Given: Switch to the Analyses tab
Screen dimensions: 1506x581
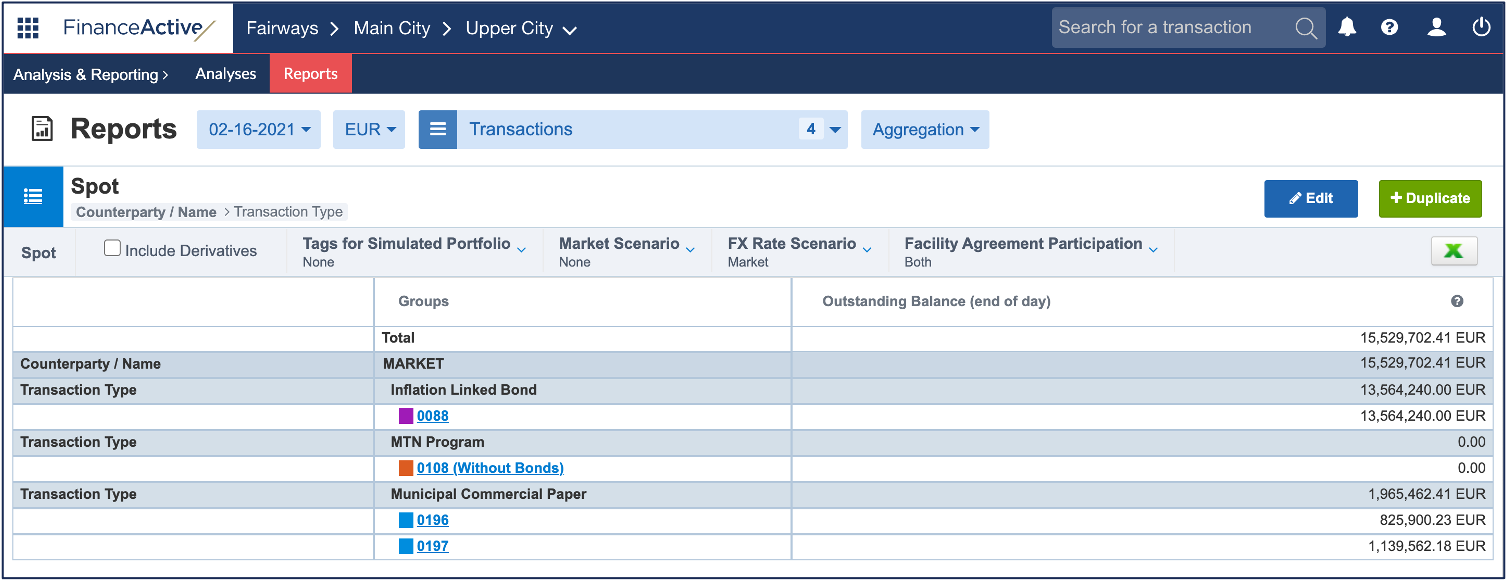Looking at the screenshot, I should (x=226, y=74).
